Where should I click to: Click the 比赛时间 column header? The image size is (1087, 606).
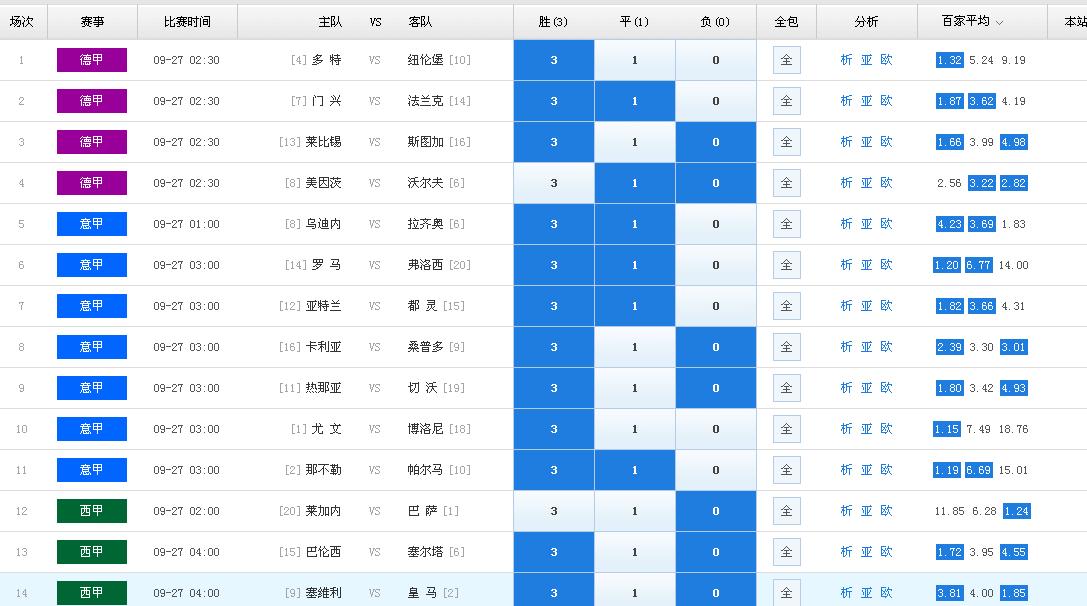(x=187, y=21)
